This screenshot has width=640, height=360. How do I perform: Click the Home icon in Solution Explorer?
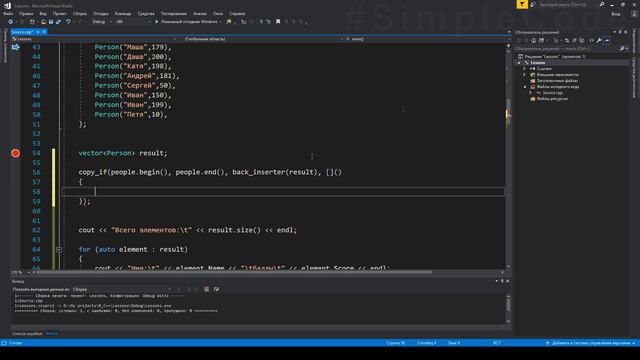[533, 40]
